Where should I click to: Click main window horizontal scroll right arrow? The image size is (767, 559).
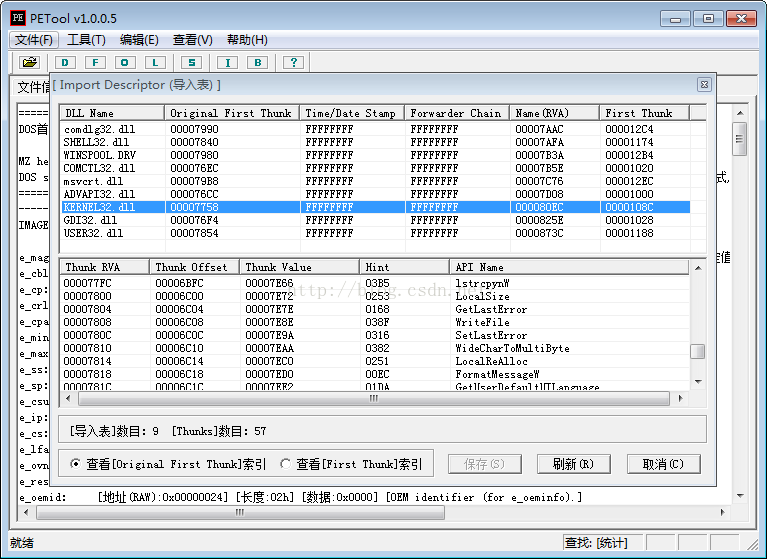722,513
